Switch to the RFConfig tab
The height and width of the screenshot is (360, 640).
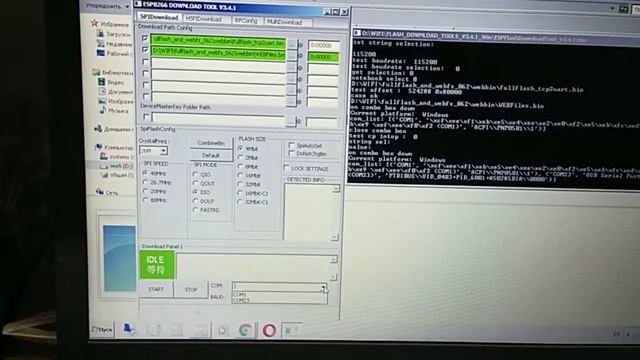(x=246, y=20)
